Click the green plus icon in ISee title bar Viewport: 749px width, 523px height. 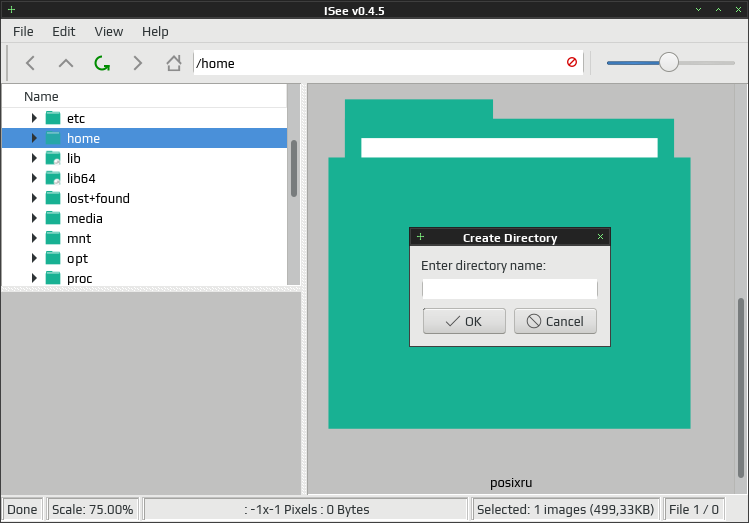11,10
